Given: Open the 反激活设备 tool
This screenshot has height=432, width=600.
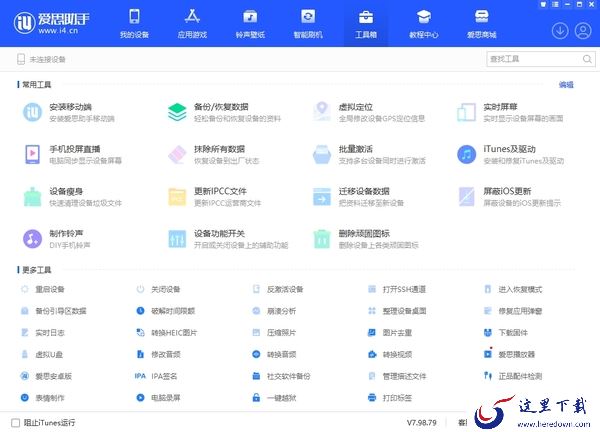Looking at the screenshot, I should (x=278, y=289).
